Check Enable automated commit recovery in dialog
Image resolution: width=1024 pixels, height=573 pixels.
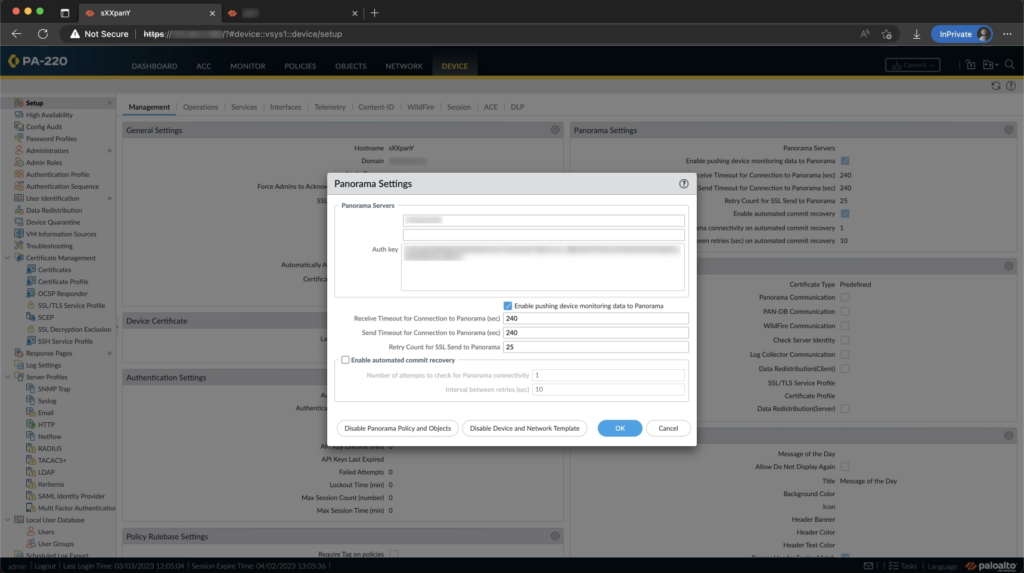[345, 360]
